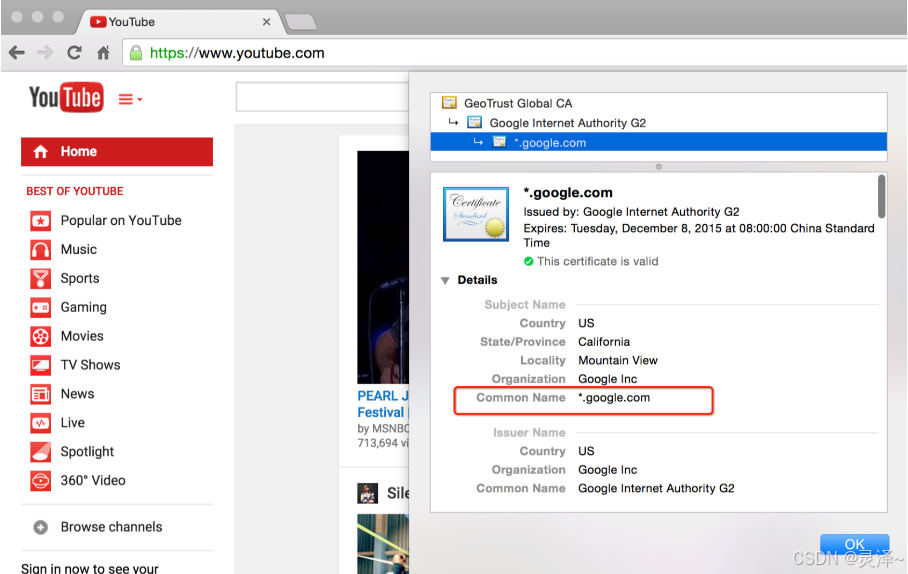Click the Browse channels plus icon
Image resolution: width=908 pixels, height=574 pixels.
coord(41,527)
